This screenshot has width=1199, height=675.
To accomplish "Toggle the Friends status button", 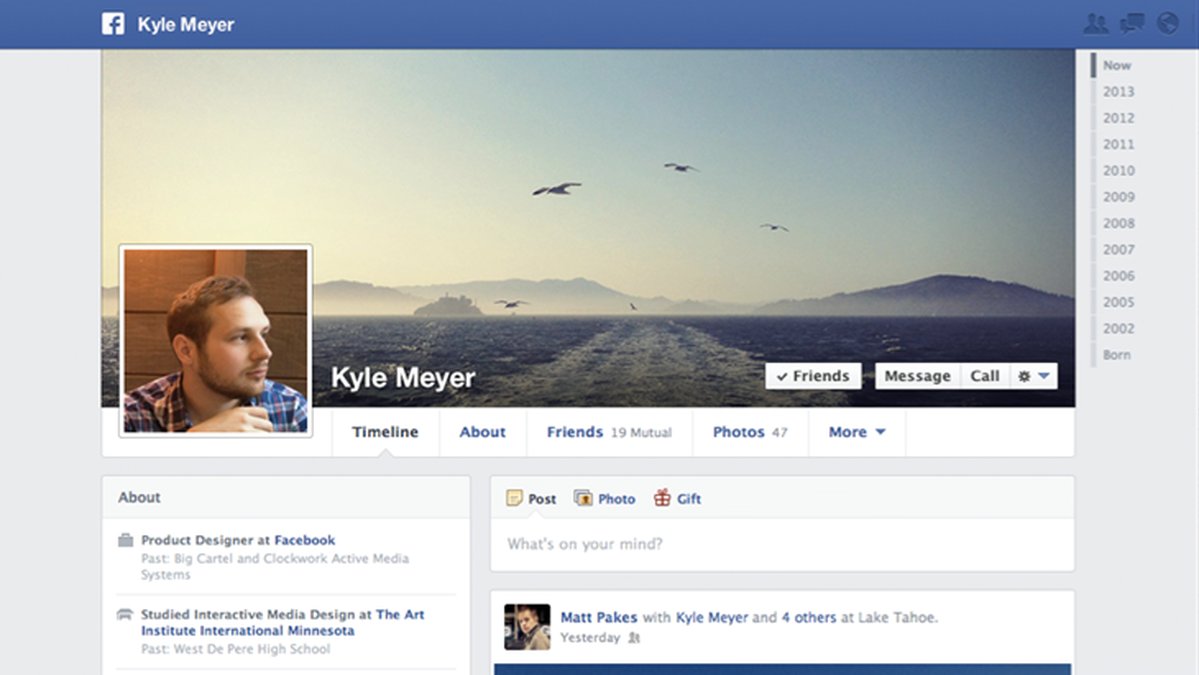I will (813, 376).
